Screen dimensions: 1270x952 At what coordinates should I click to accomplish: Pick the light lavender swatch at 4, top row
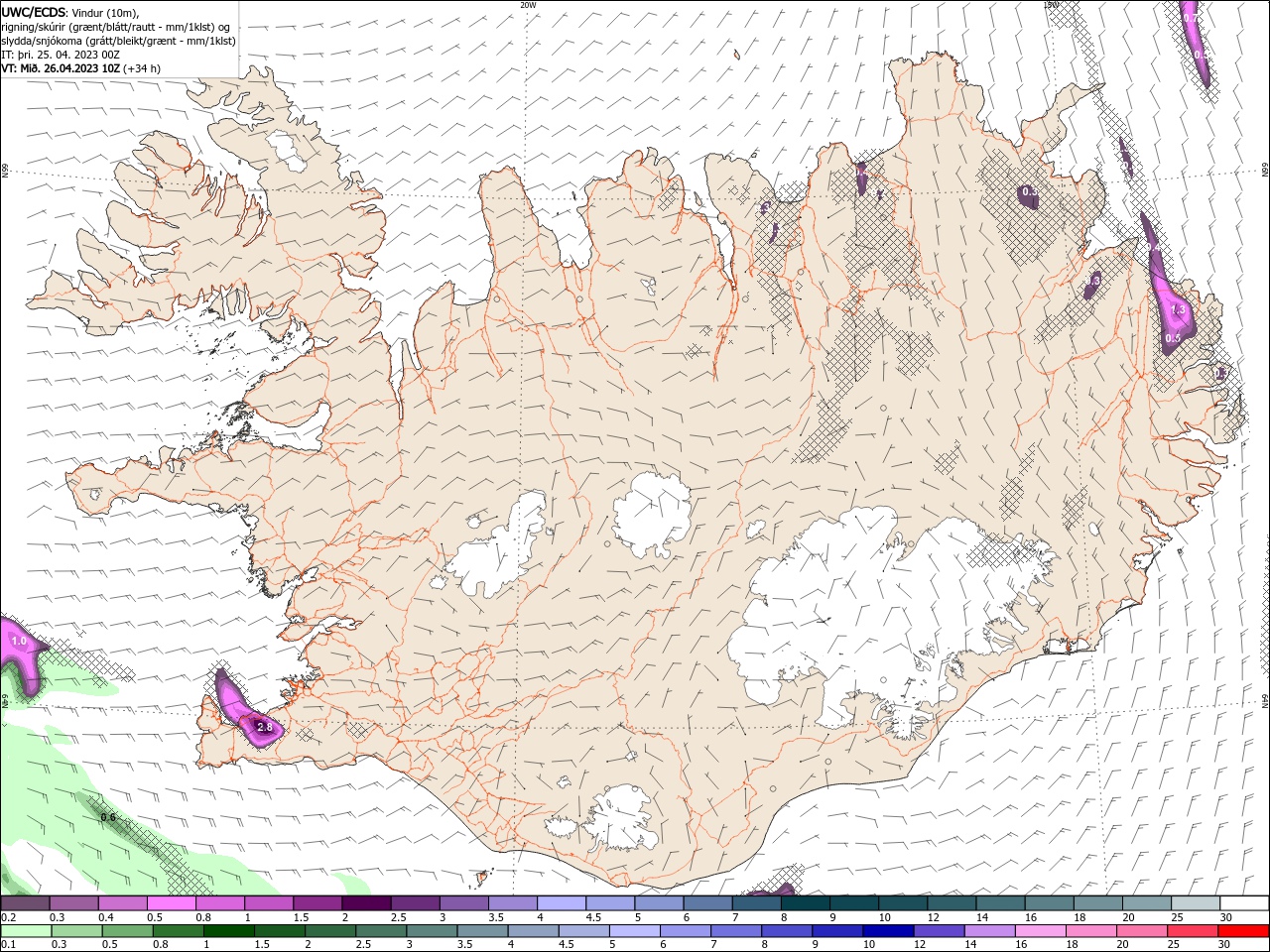coord(561,903)
